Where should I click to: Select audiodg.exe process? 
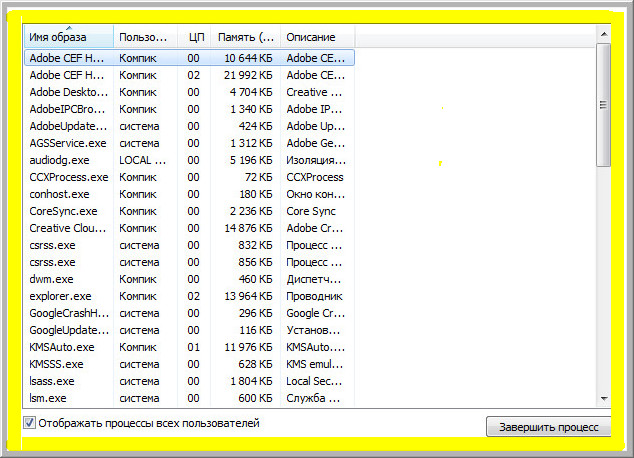coord(189,160)
